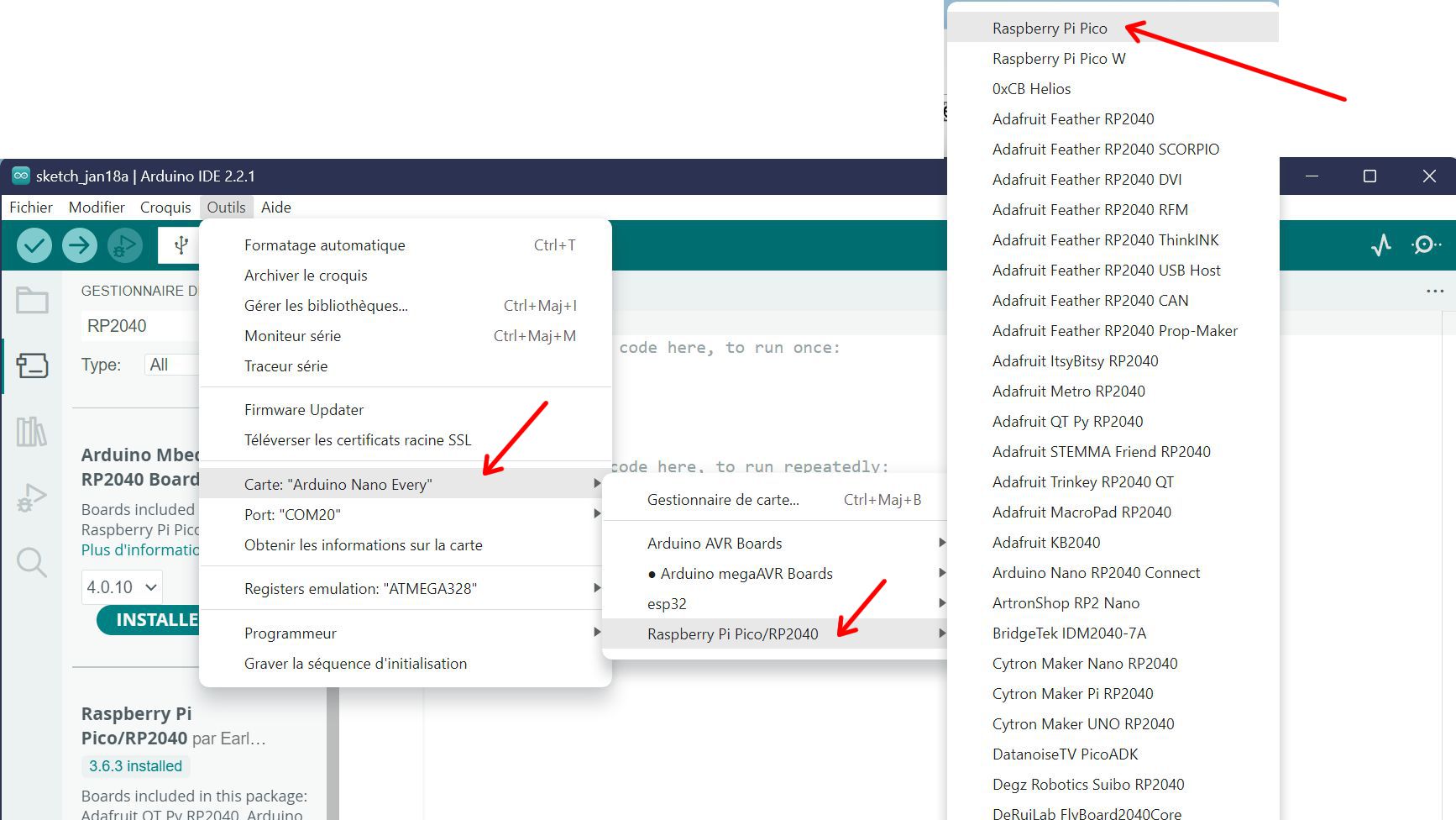
Task: Open the Debug sidebar icon
Action: point(32,497)
